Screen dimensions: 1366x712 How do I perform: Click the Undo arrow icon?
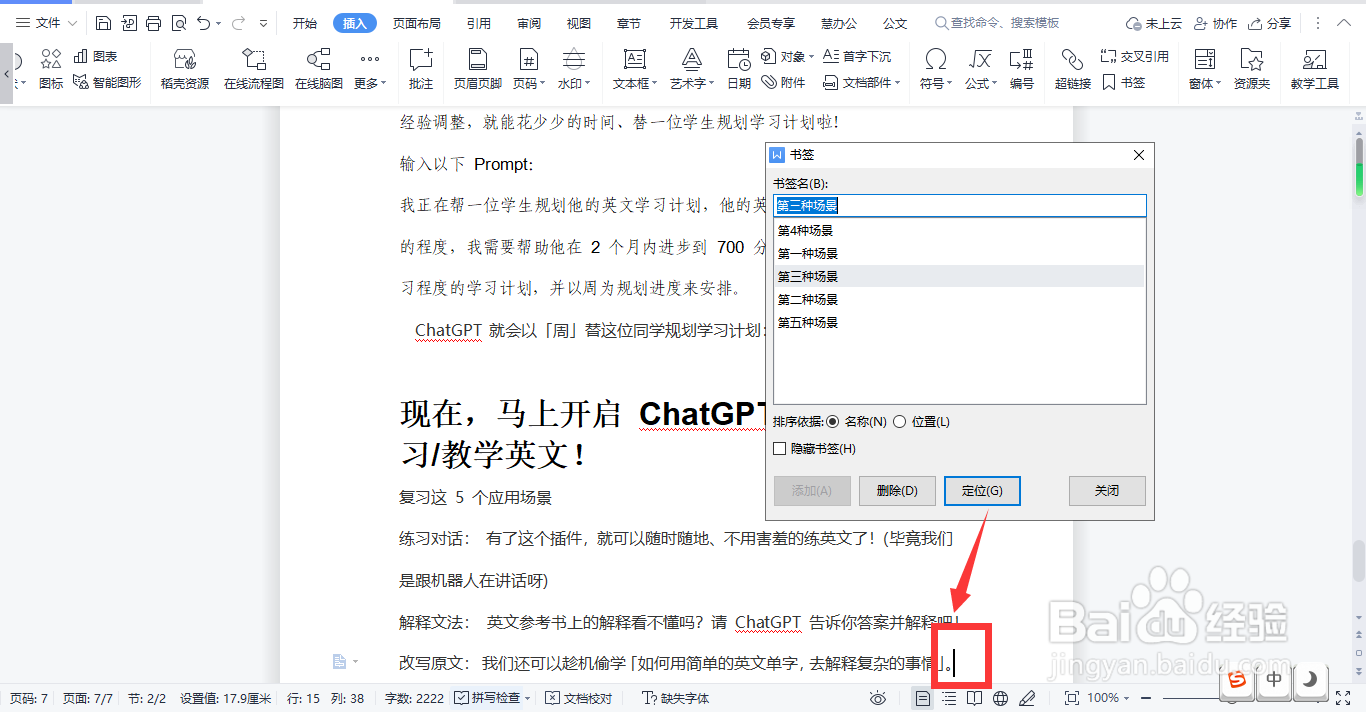click(x=204, y=23)
